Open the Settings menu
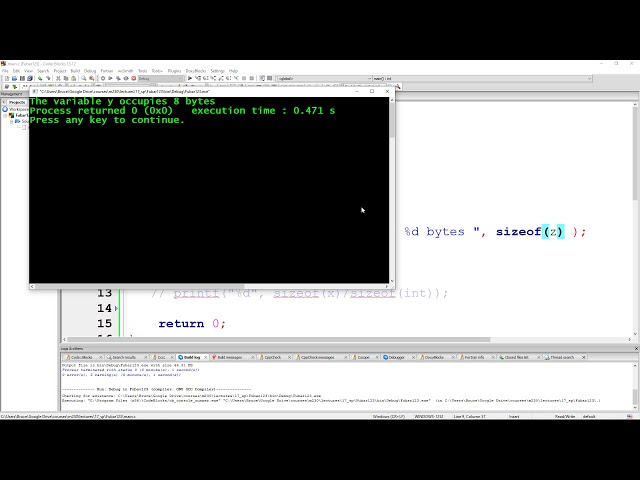Screen dimensions: 640x480 (218, 71)
